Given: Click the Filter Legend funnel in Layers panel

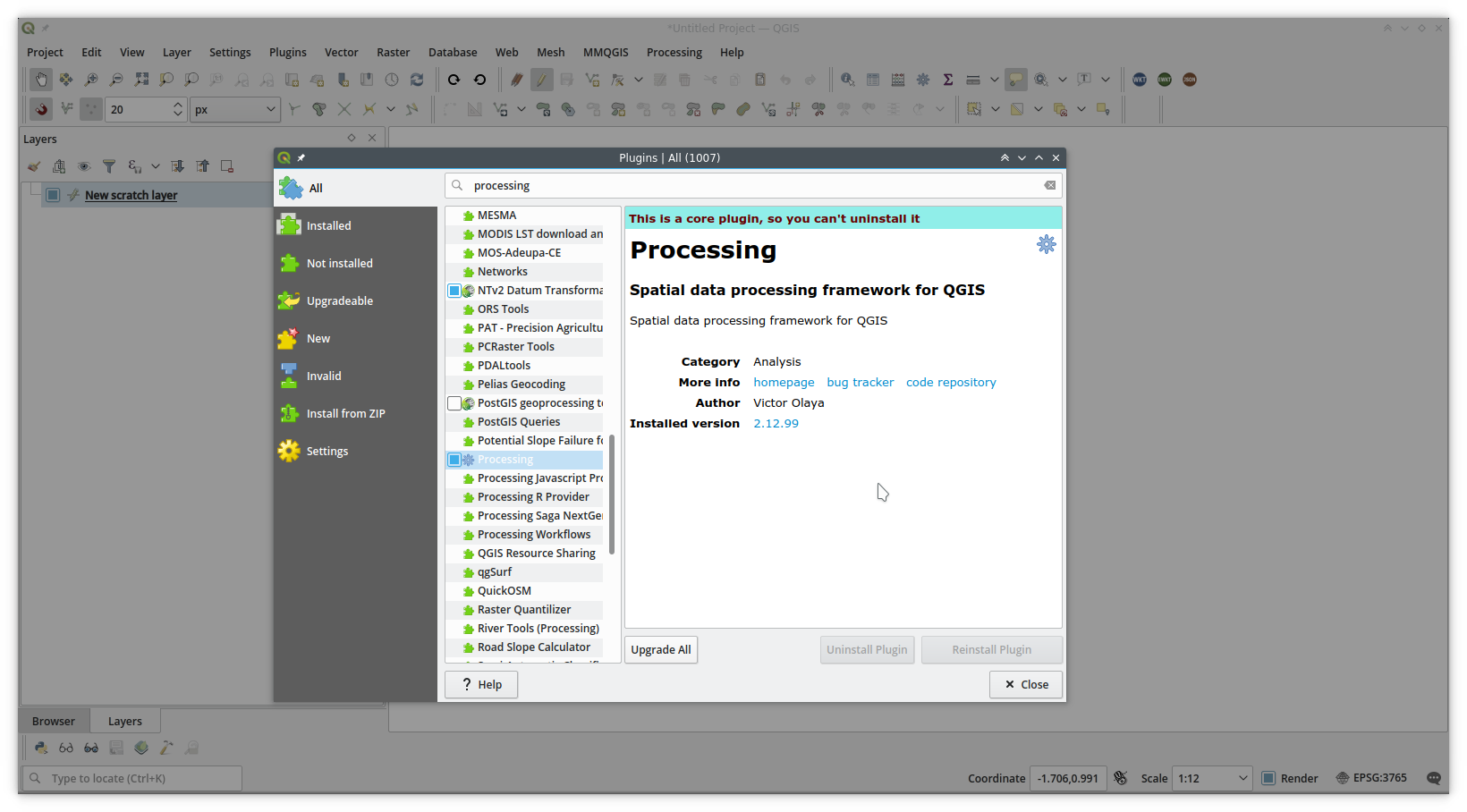Looking at the screenshot, I should pyautogui.click(x=109, y=166).
